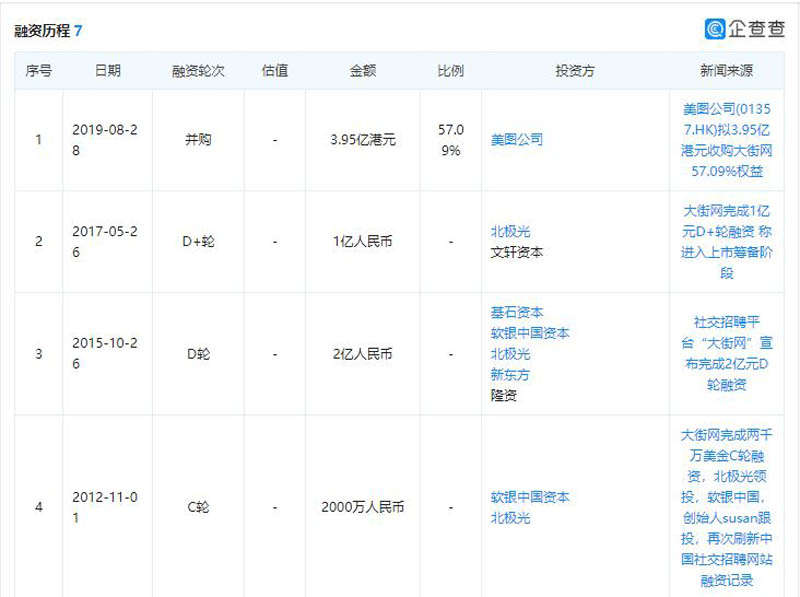The image size is (800, 597).
Task: Click the 金额 column header
Action: coord(362,71)
